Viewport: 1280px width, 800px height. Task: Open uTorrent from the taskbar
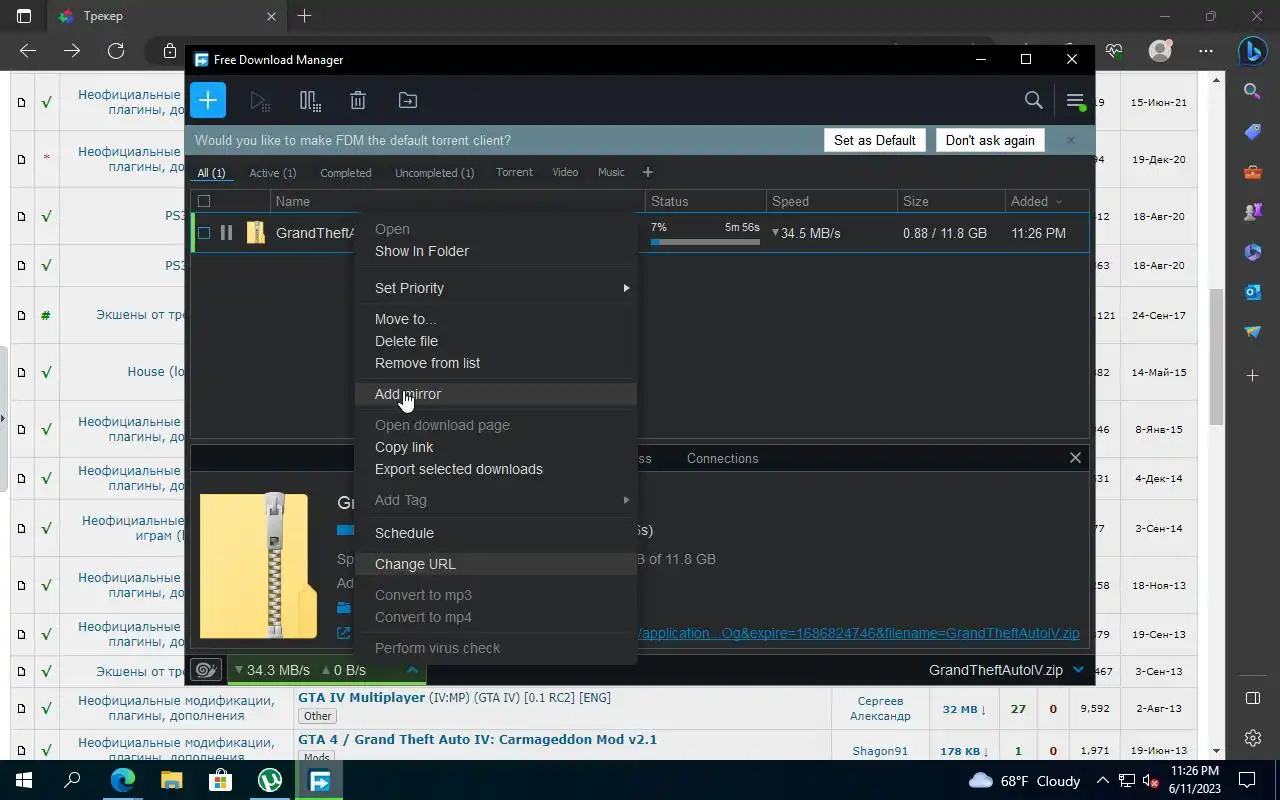point(270,780)
